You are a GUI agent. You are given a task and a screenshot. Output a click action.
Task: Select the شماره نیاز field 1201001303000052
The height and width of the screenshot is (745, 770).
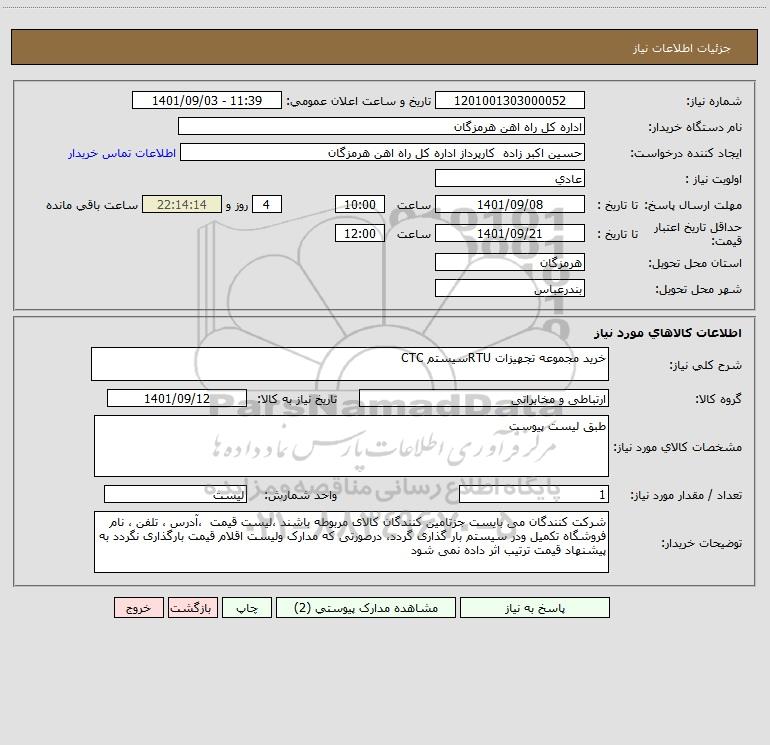pos(510,100)
